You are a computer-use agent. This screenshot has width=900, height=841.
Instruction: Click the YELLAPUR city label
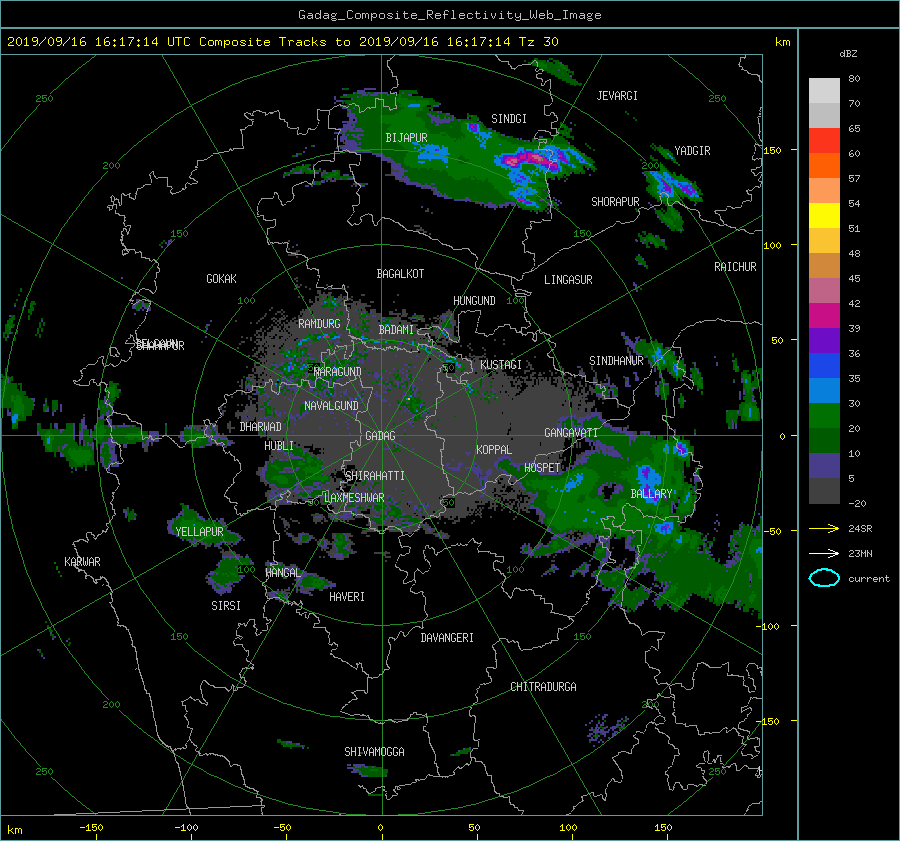199,532
